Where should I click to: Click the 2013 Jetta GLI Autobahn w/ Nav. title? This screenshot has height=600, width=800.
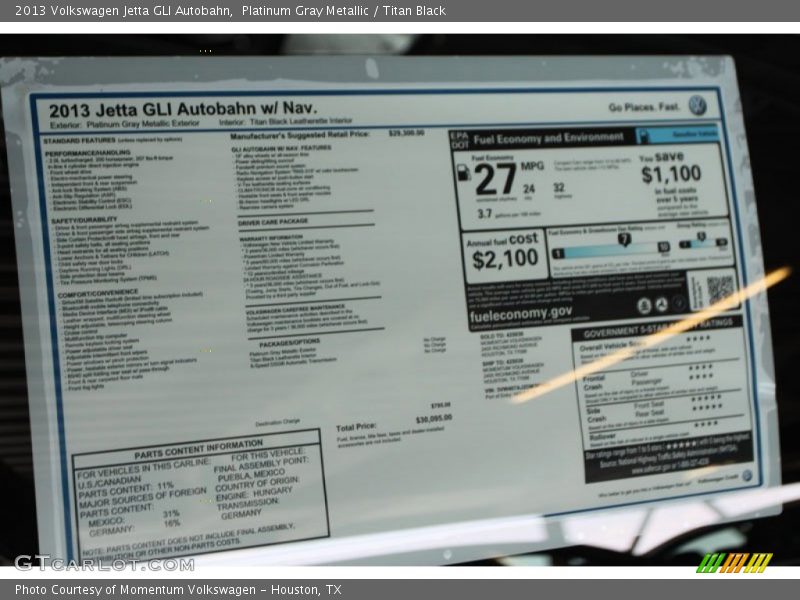tap(182, 108)
